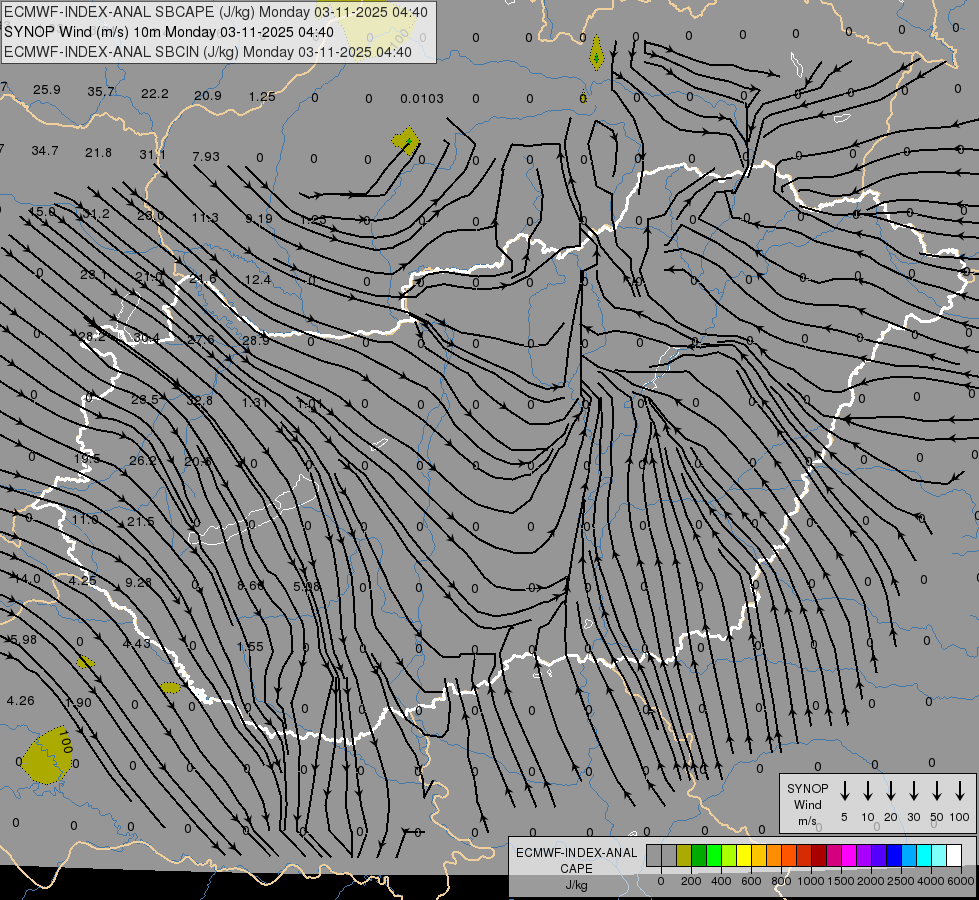This screenshot has width=979, height=900.
Task: Click the ECMWF-INDEX-ANAL SBCIN title line
Action: pyautogui.click(x=208, y=52)
